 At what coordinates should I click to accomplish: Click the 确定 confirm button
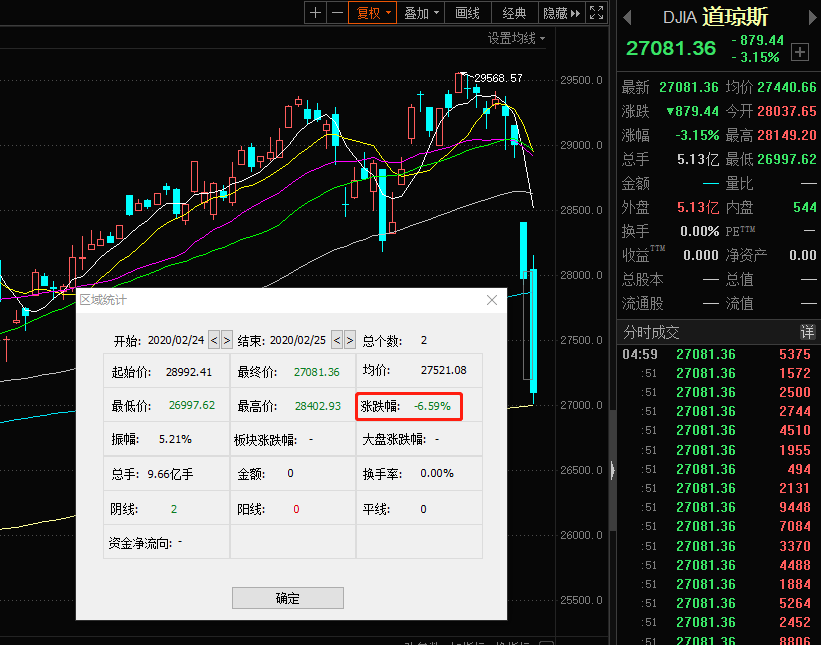coord(287,598)
